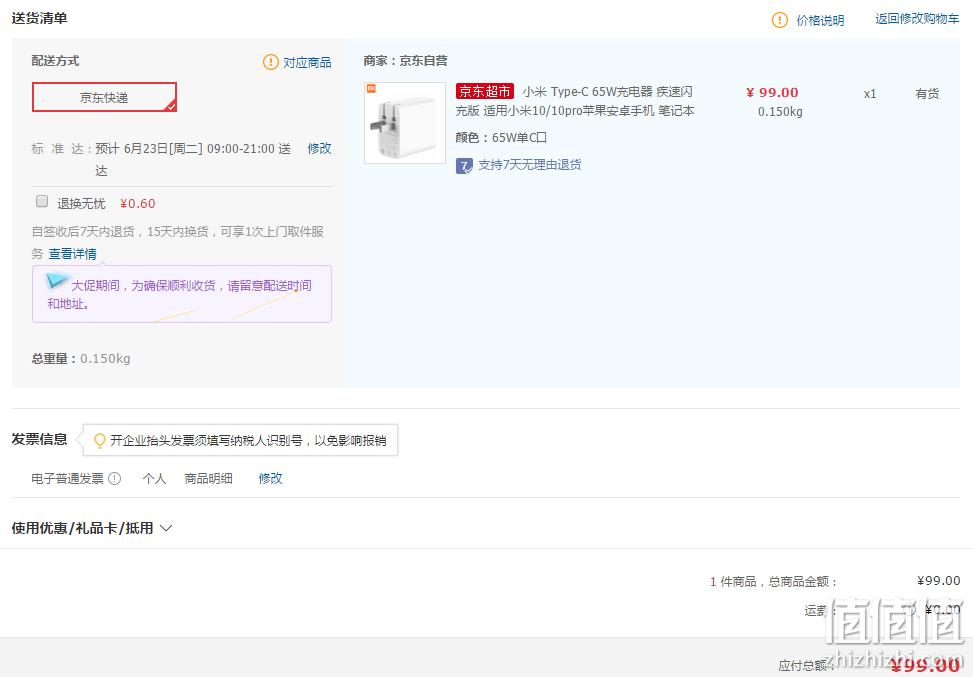Select 京东快递 delivery method
Screen dimensions: 973x677
point(104,97)
